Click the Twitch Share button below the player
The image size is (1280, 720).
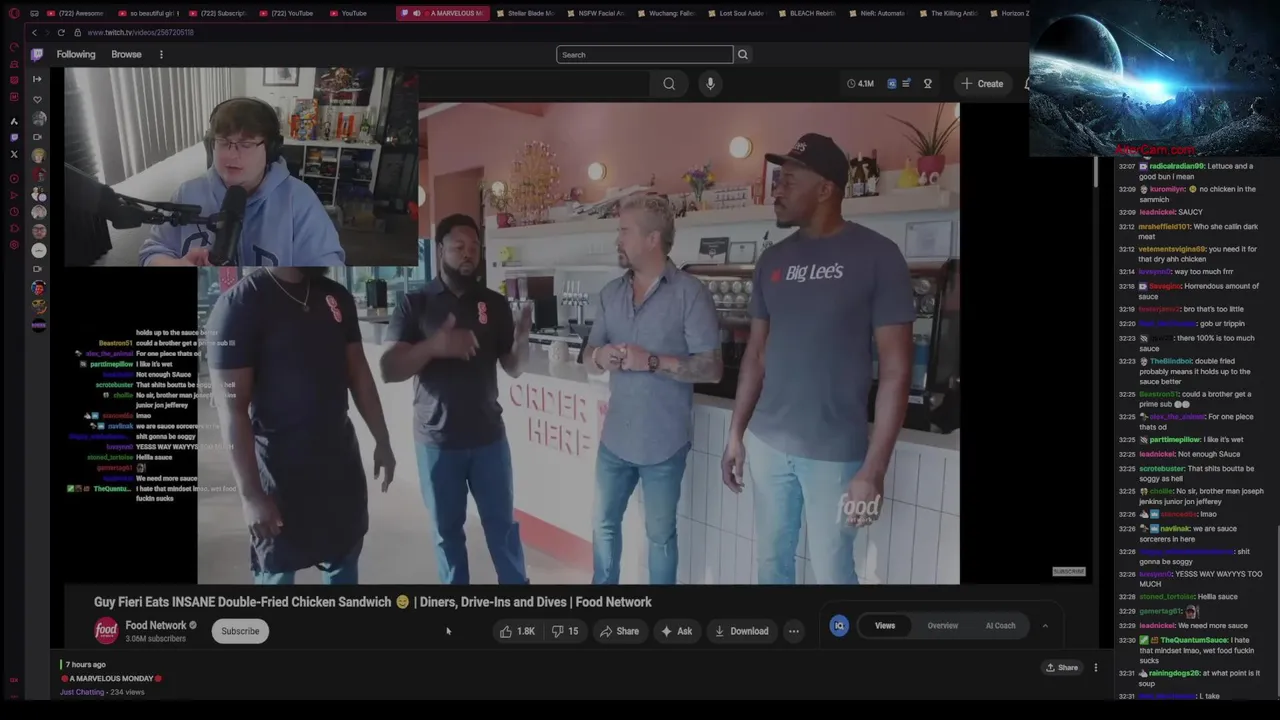coord(1062,667)
